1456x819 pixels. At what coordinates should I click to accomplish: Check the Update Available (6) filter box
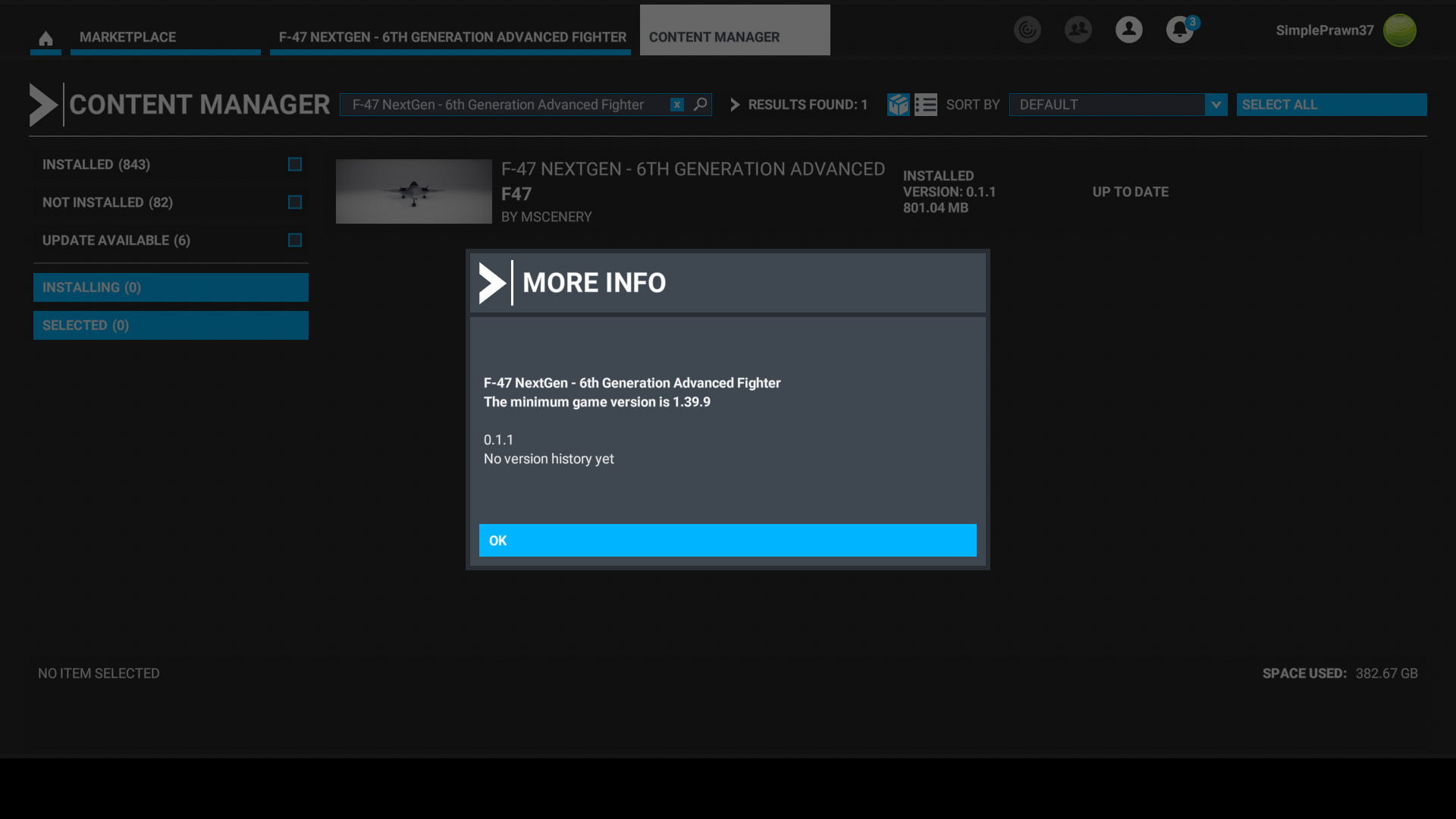295,240
